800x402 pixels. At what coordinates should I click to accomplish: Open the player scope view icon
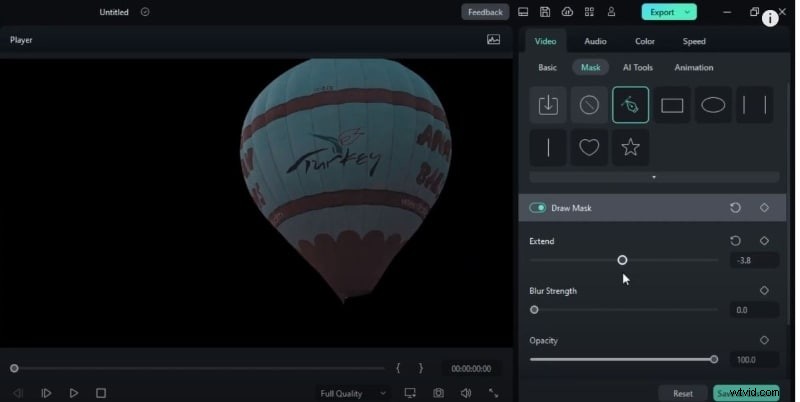(x=493, y=40)
